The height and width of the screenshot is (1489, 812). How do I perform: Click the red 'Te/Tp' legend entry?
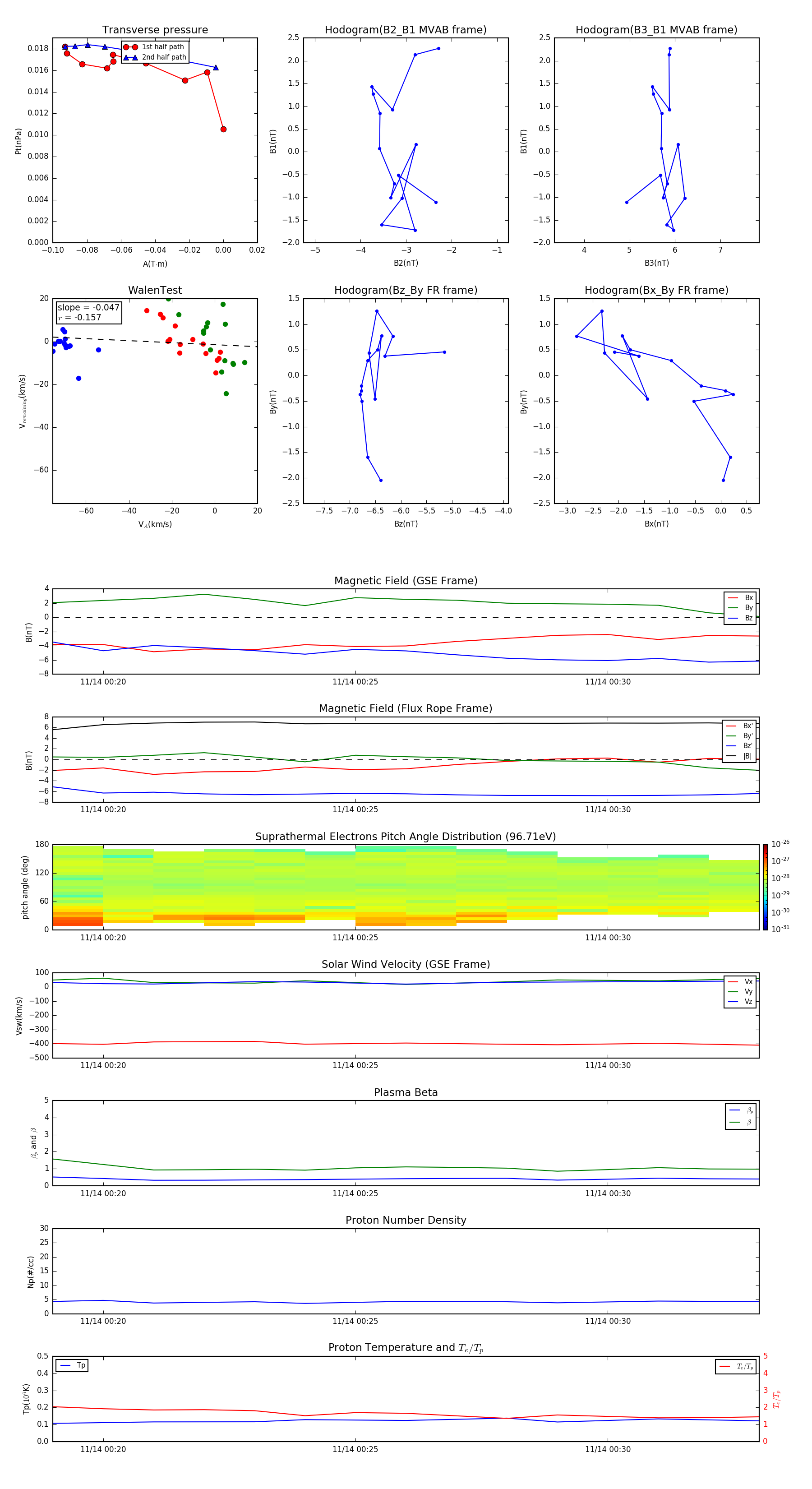coord(736,1366)
